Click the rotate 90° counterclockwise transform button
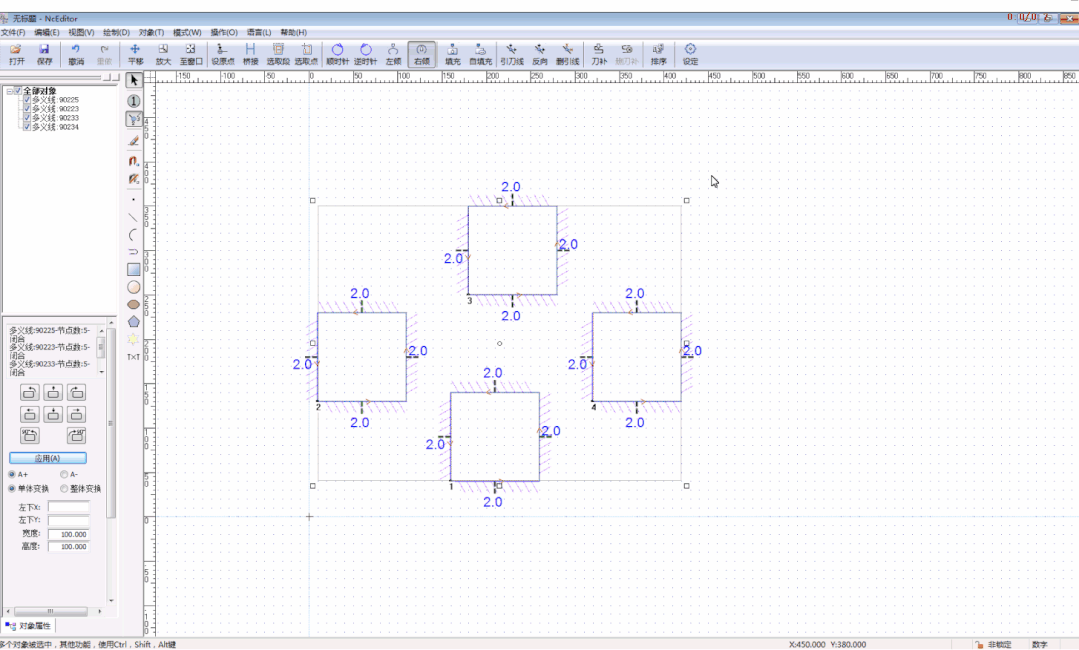This screenshot has width=1079, height=650. (30, 435)
